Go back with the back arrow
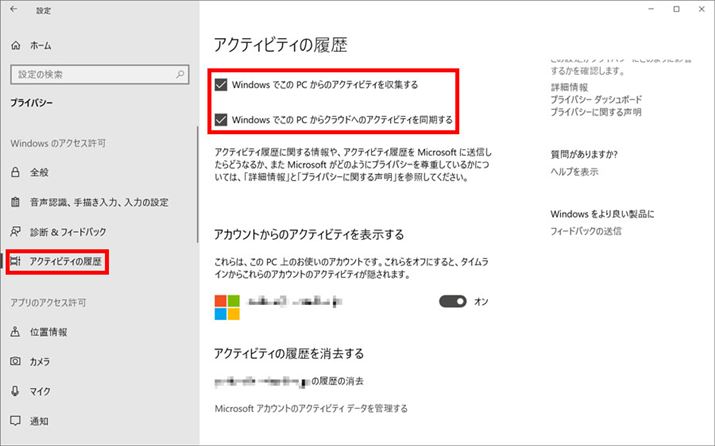This screenshot has height=446, width=715. pos(14,9)
